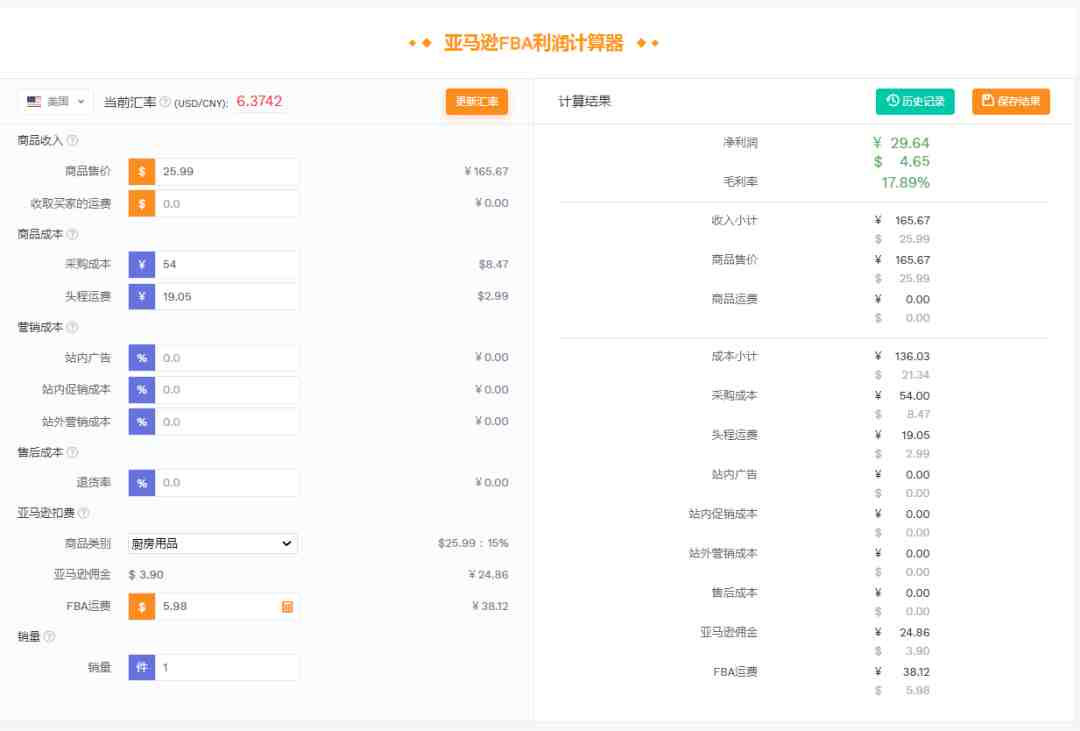
Task: Click the yuan icon of 头程运费
Action: (x=142, y=297)
